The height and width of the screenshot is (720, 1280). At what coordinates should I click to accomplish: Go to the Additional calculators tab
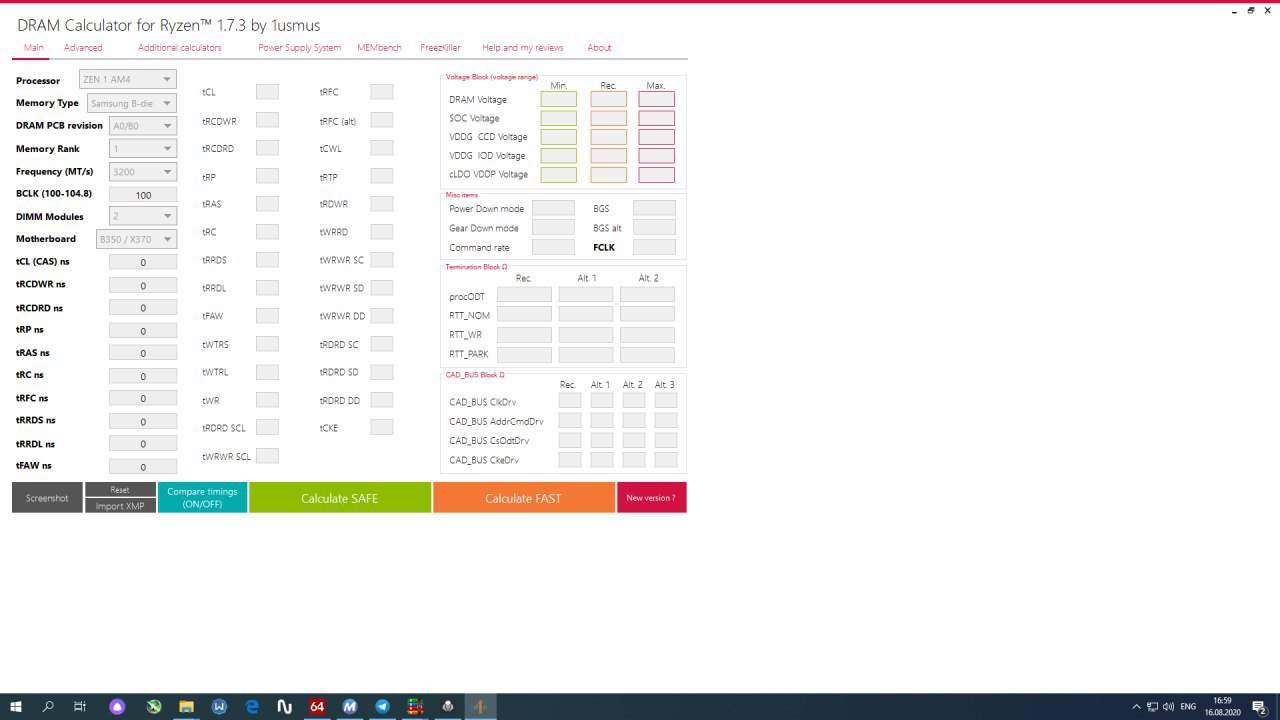coord(180,47)
